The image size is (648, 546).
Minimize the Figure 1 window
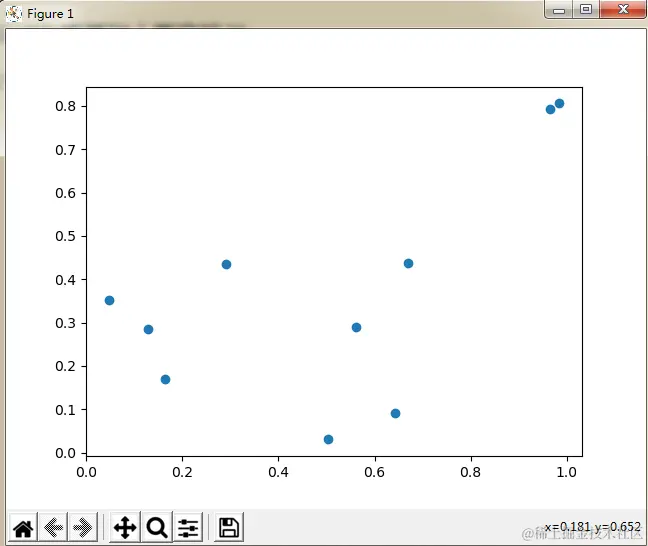[x=559, y=10]
